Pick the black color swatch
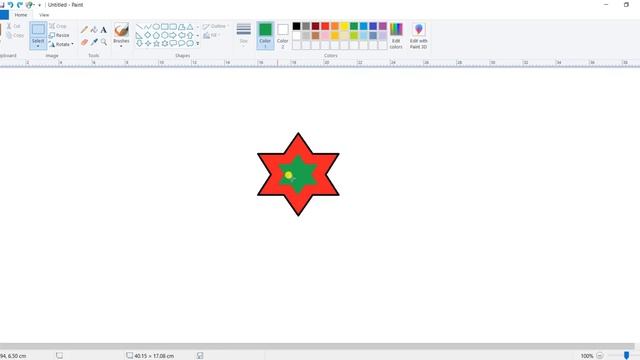The height and width of the screenshot is (360, 640). tap(296, 26)
